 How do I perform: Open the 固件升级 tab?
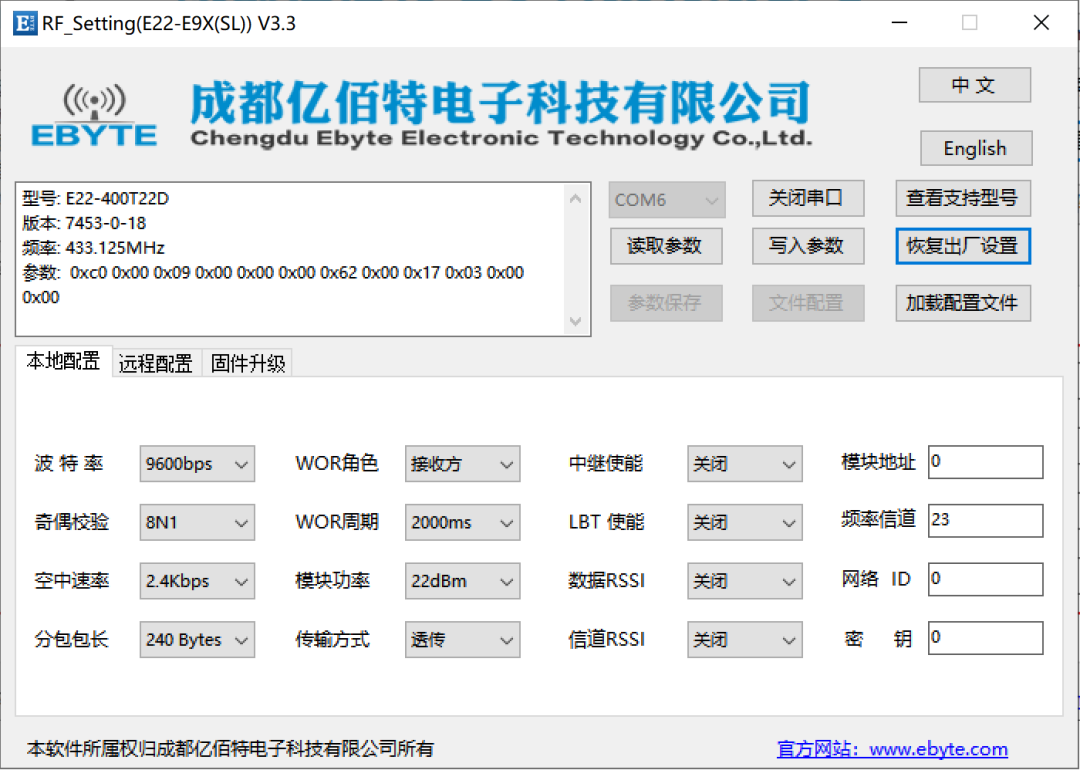(248, 364)
